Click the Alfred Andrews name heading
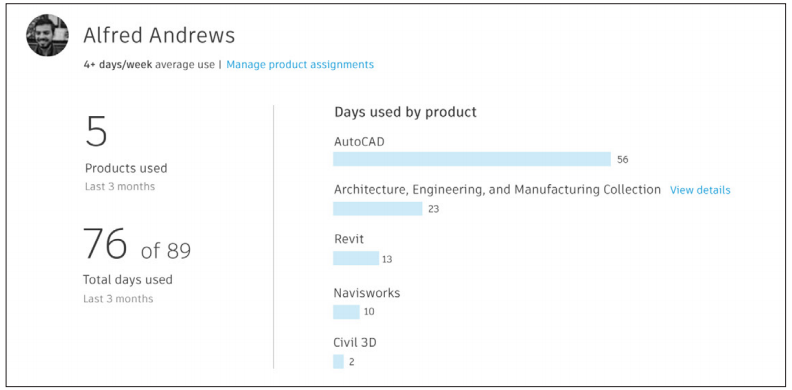Image resolution: width=792 pixels, height=390 pixels. pos(159,35)
